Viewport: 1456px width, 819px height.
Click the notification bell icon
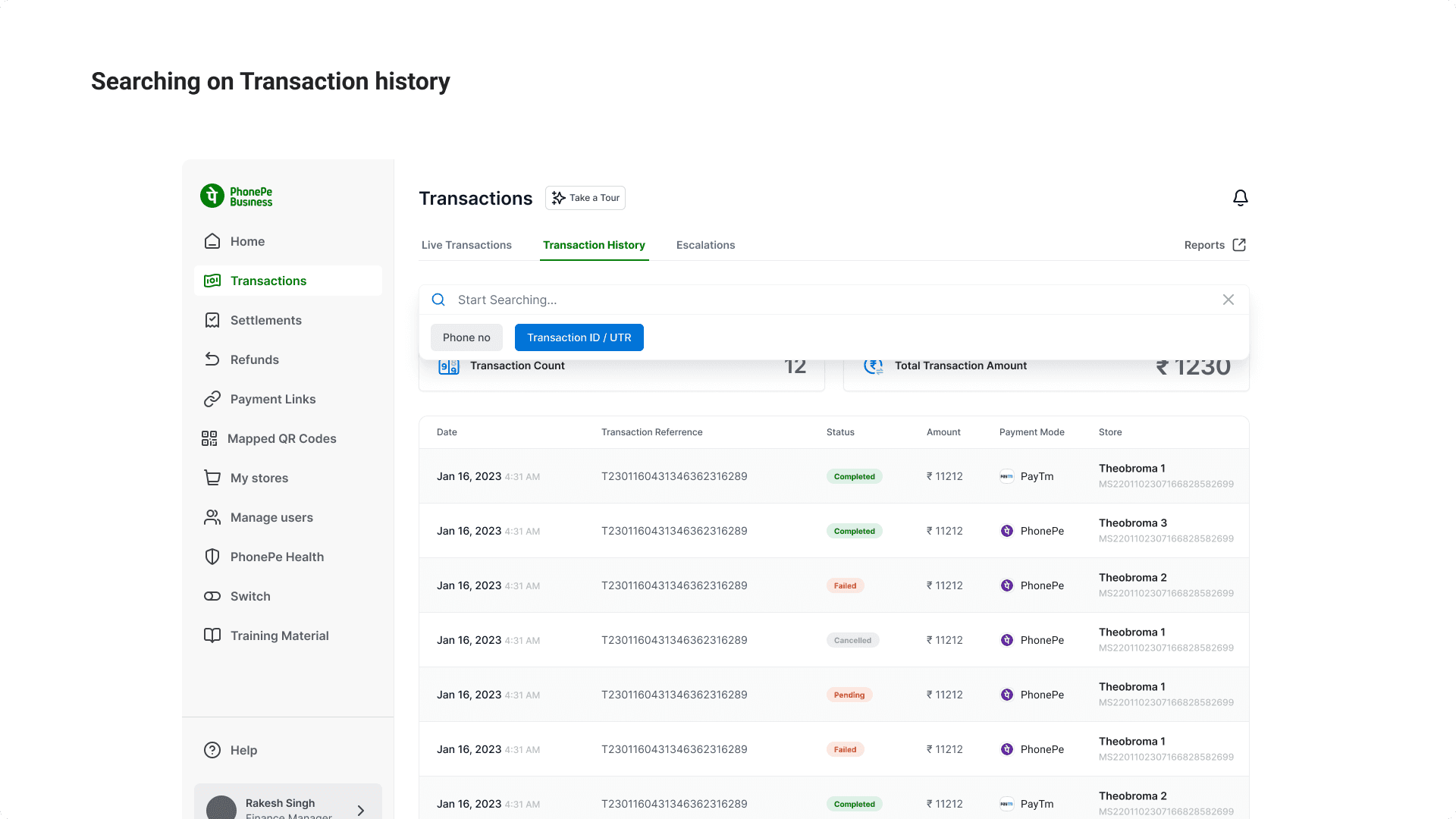pyautogui.click(x=1240, y=198)
